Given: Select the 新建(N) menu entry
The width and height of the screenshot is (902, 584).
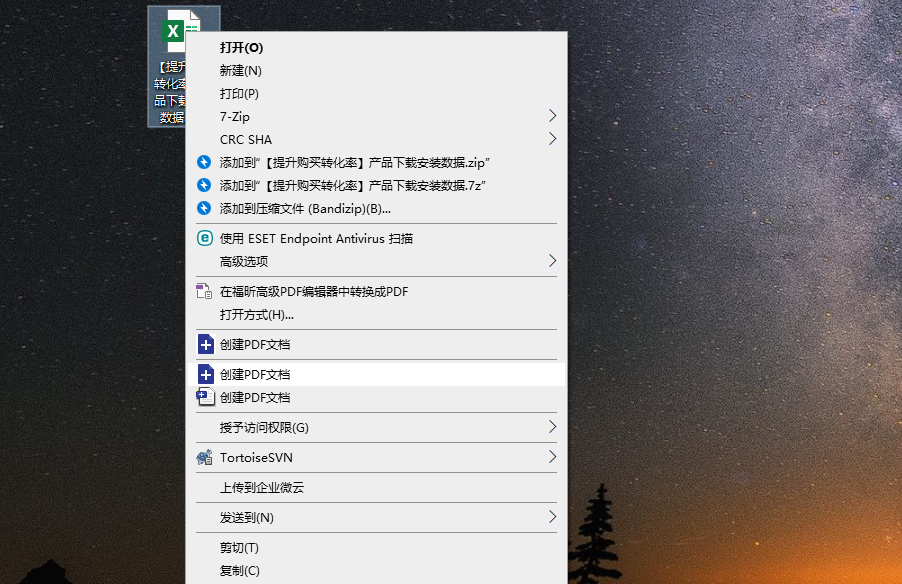Looking at the screenshot, I should coord(240,70).
